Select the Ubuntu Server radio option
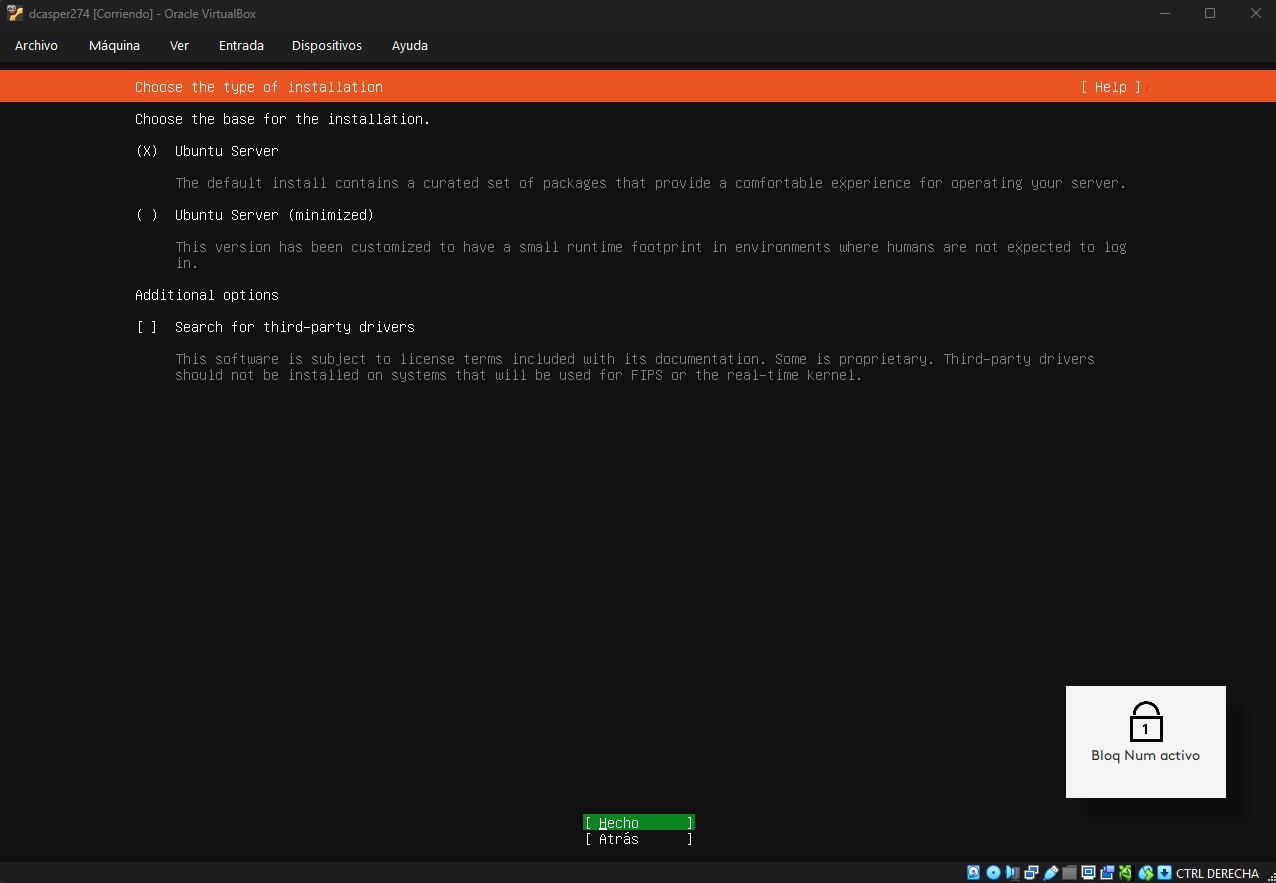Screen dimensions: 1276x883 (x=147, y=151)
